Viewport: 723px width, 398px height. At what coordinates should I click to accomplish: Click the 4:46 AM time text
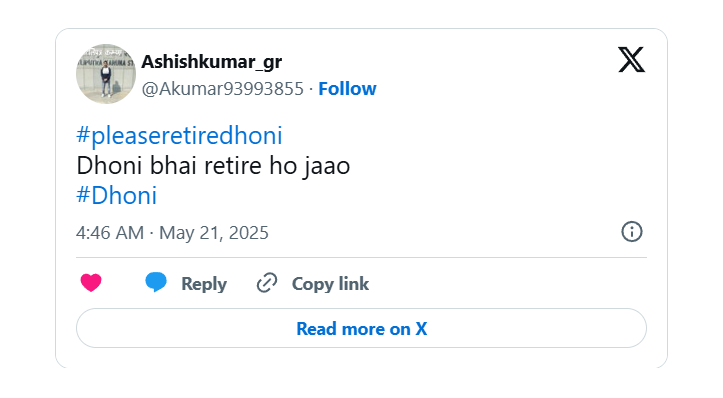coord(110,233)
